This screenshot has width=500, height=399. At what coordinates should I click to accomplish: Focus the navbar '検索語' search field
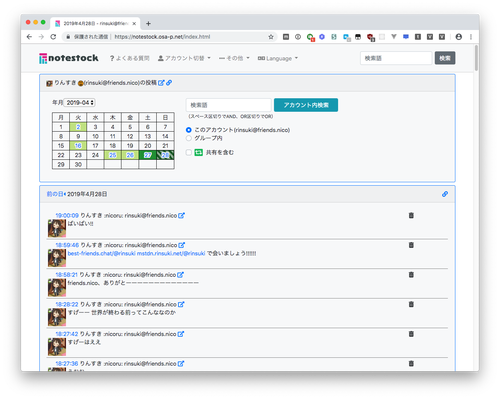(396, 58)
